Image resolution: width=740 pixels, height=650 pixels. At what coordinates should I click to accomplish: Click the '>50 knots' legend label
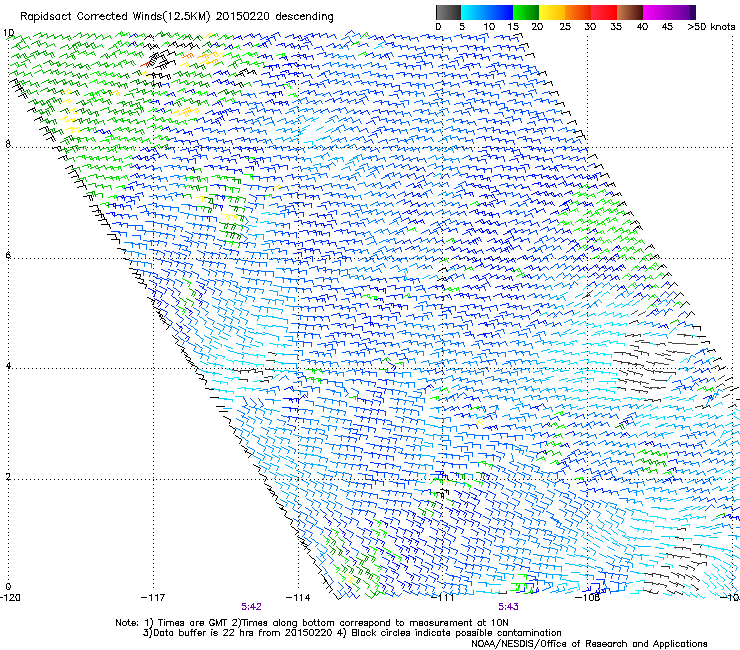pos(711,26)
